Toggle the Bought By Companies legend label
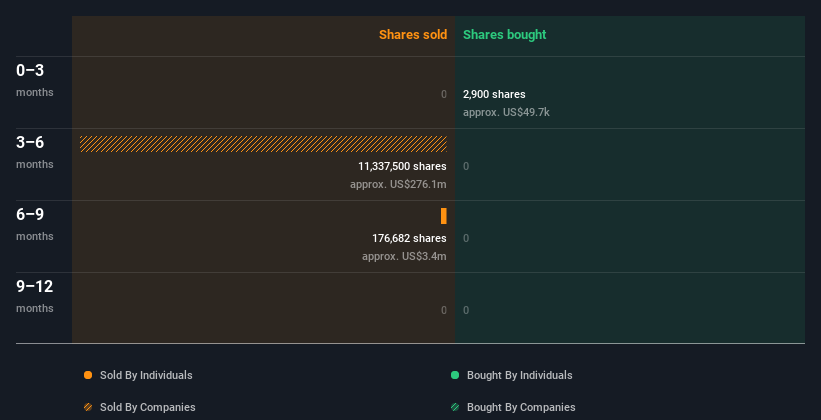 [521, 407]
